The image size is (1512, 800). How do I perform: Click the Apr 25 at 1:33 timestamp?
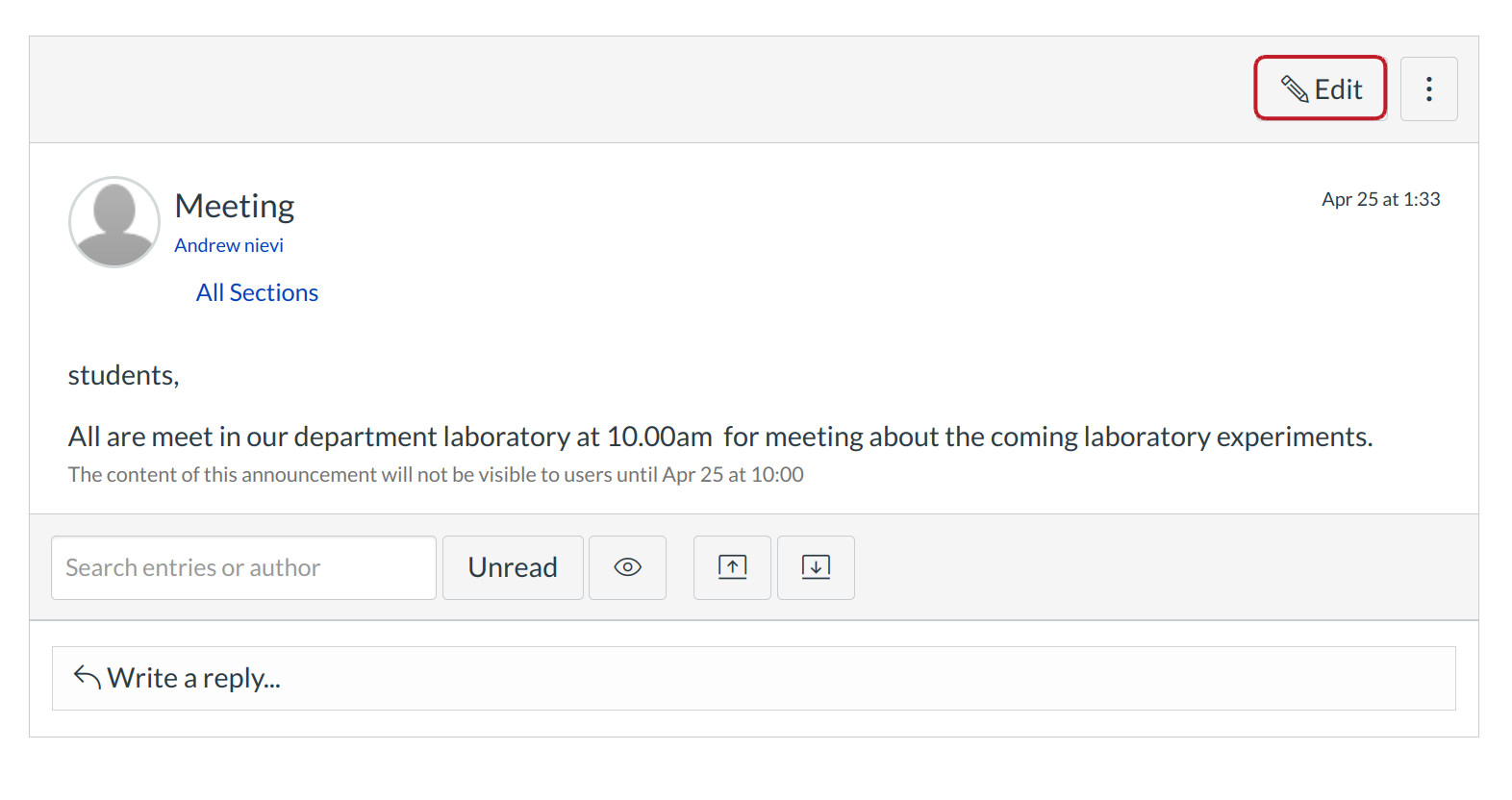pyautogui.click(x=1380, y=199)
